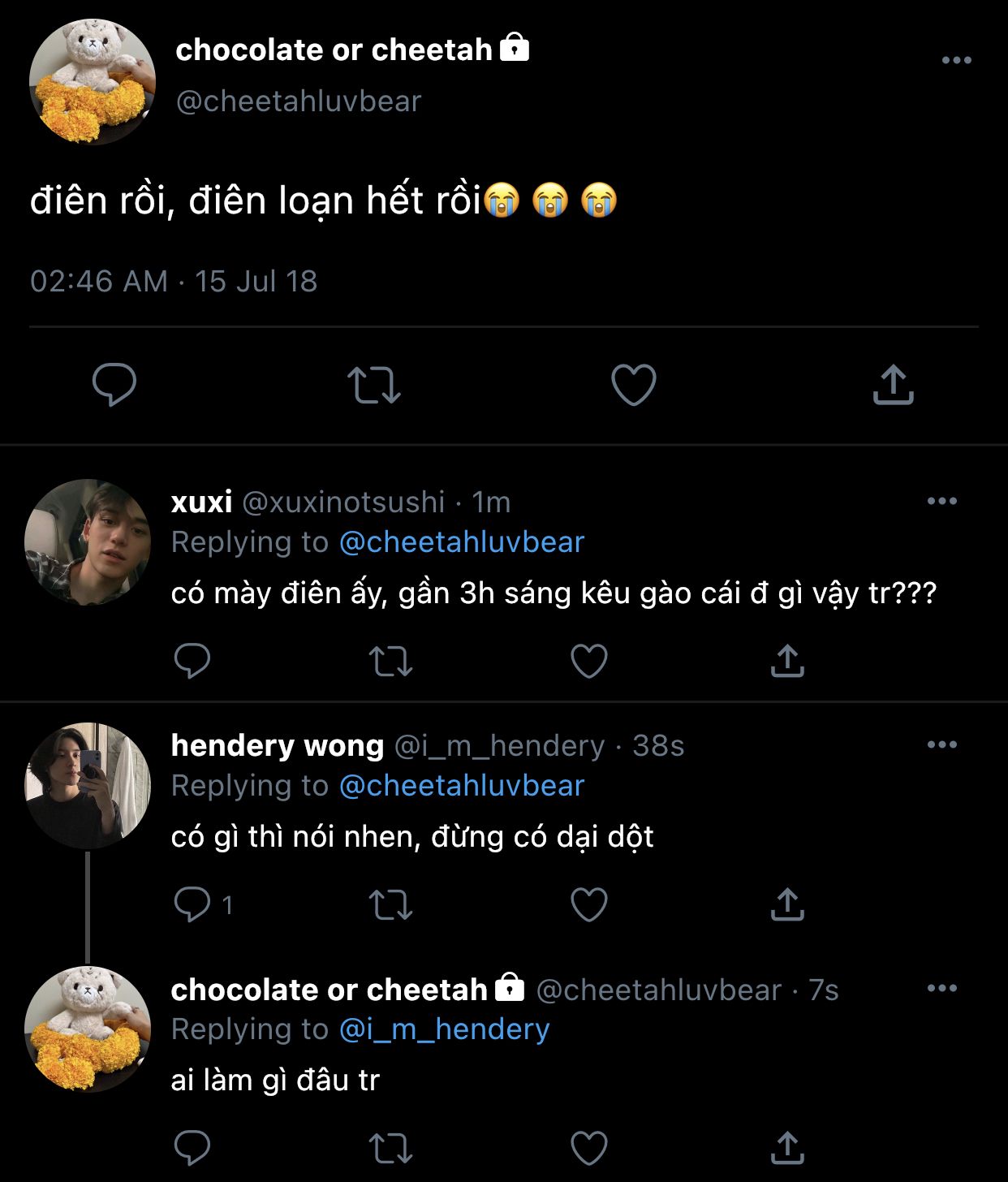Retweet the main tweet by cheetahluvbear
This screenshot has height=1182, width=1008.
(373, 385)
